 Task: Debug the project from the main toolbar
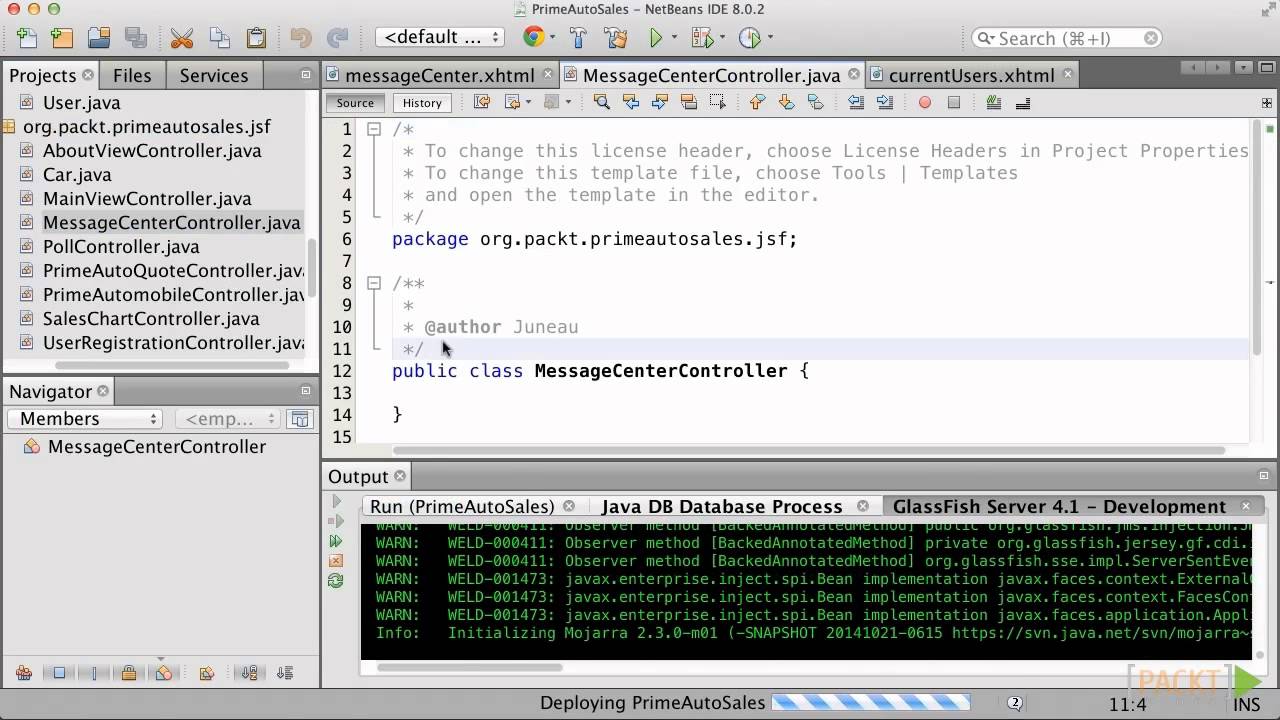pos(702,38)
